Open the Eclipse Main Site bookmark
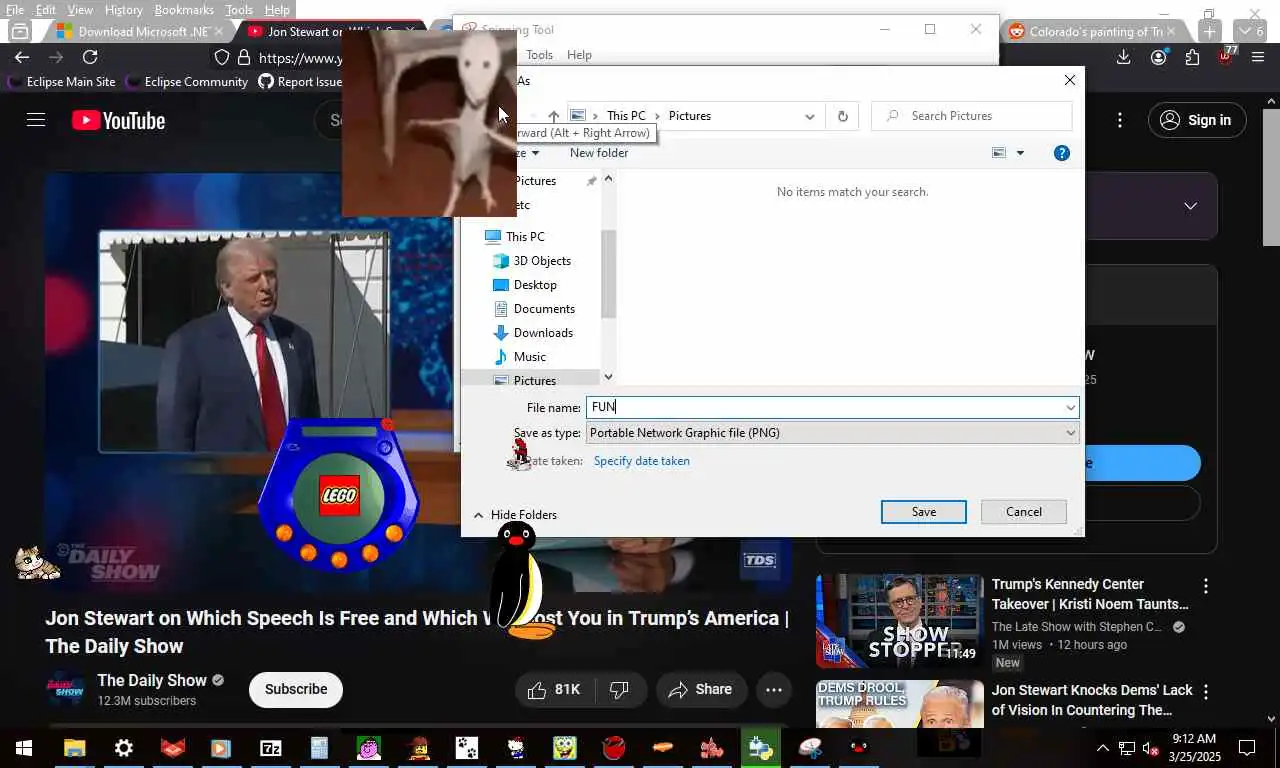 pos(61,82)
